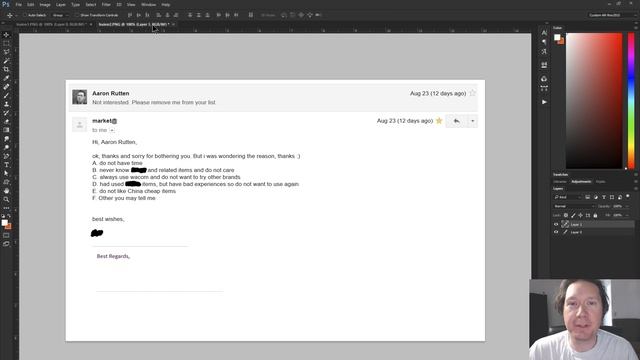640x360 pixels.
Task: Toggle Quick Mask mode icon
Action: pos(6,235)
